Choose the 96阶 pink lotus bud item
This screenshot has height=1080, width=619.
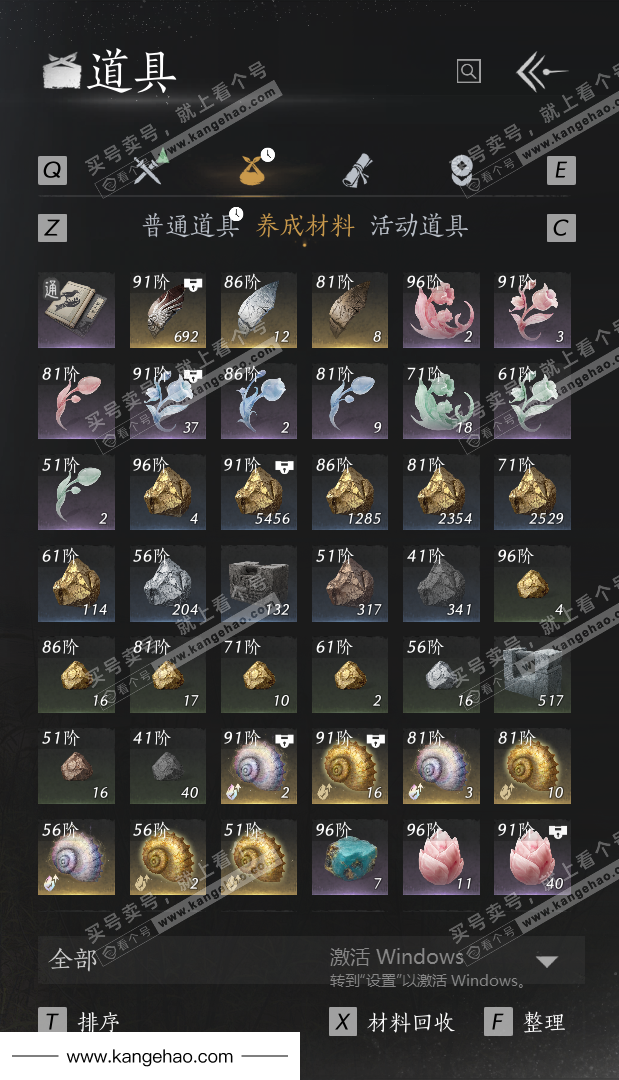(x=441, y=857)
